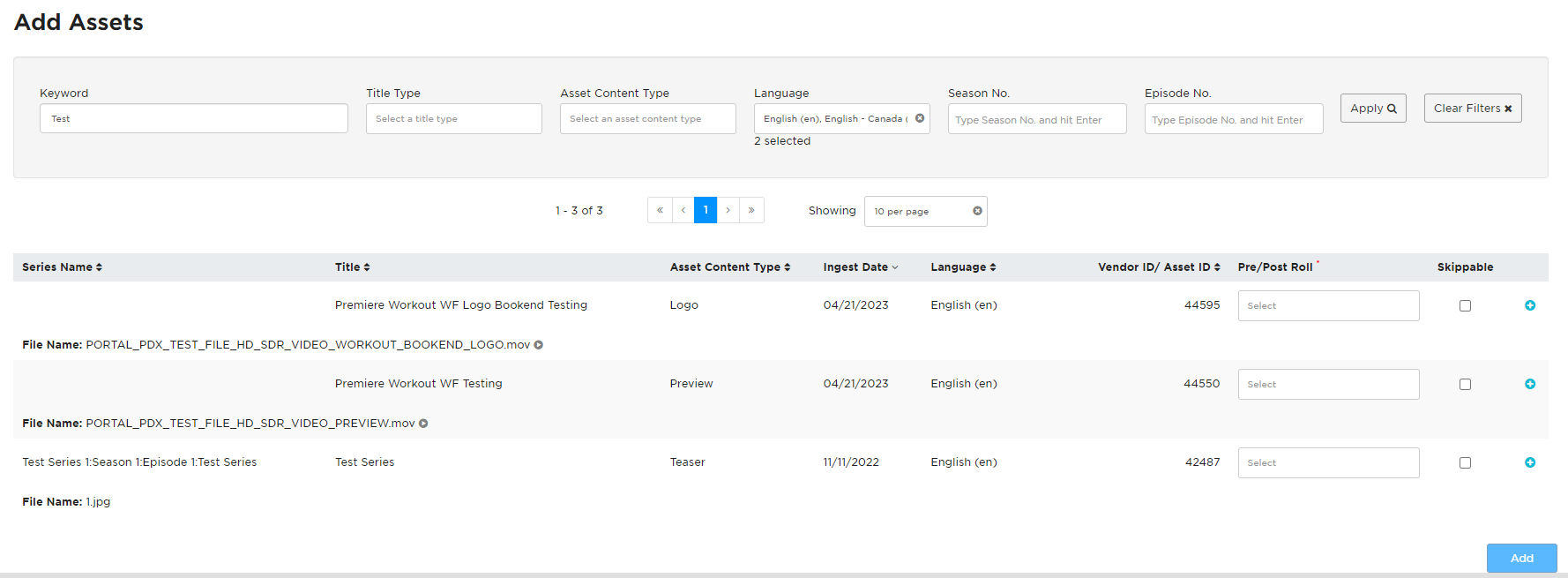1568x578 pixels.
Task: Add the Premiere Workout WF Logo Bookend asset via plus icon
Action: [1530, 305]
